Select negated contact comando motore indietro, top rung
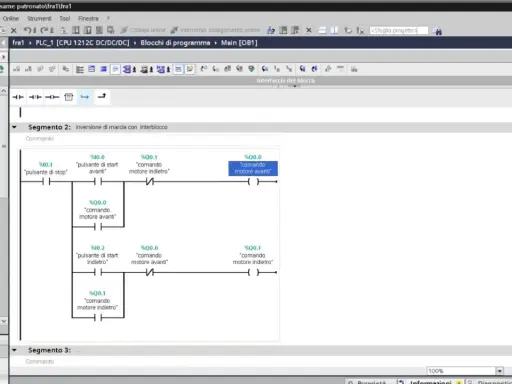512x384 pixels. click(x=150, y=182)
